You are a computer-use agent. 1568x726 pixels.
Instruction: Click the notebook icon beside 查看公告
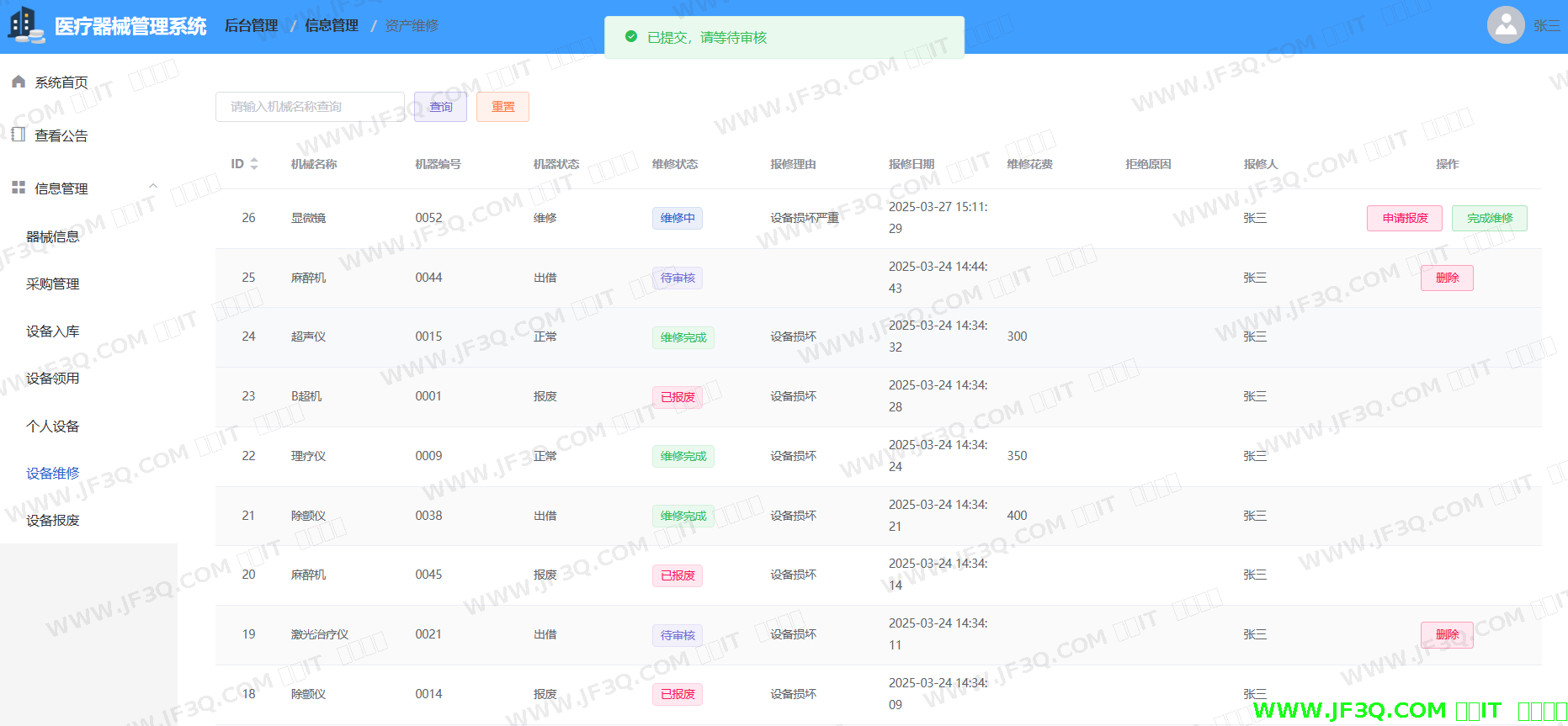(x=19, y=135)
